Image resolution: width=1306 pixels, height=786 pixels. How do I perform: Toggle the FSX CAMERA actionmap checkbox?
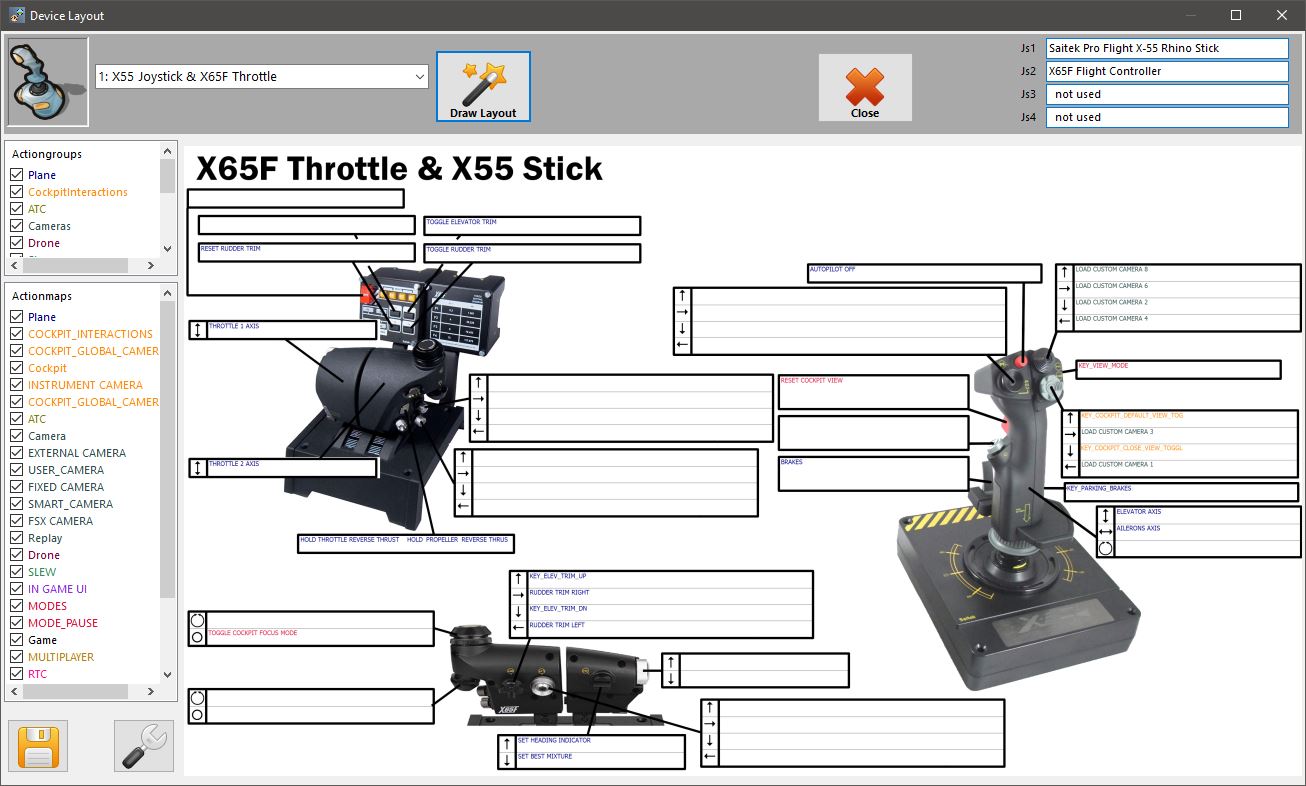click(x=17, y=521)
